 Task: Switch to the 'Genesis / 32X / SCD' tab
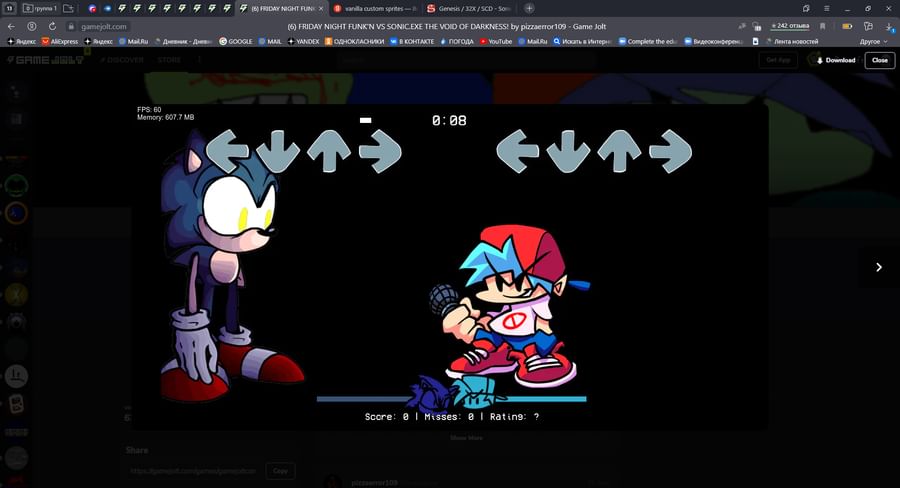coord(469,9)
